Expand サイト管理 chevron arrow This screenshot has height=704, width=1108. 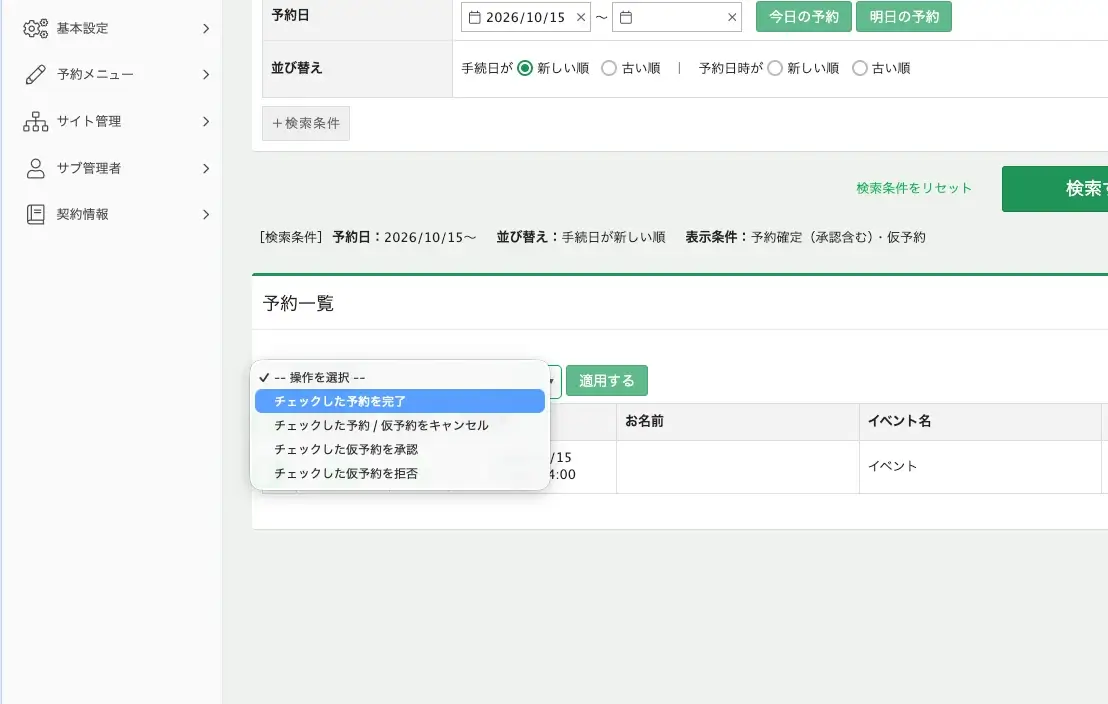[206, 122]
